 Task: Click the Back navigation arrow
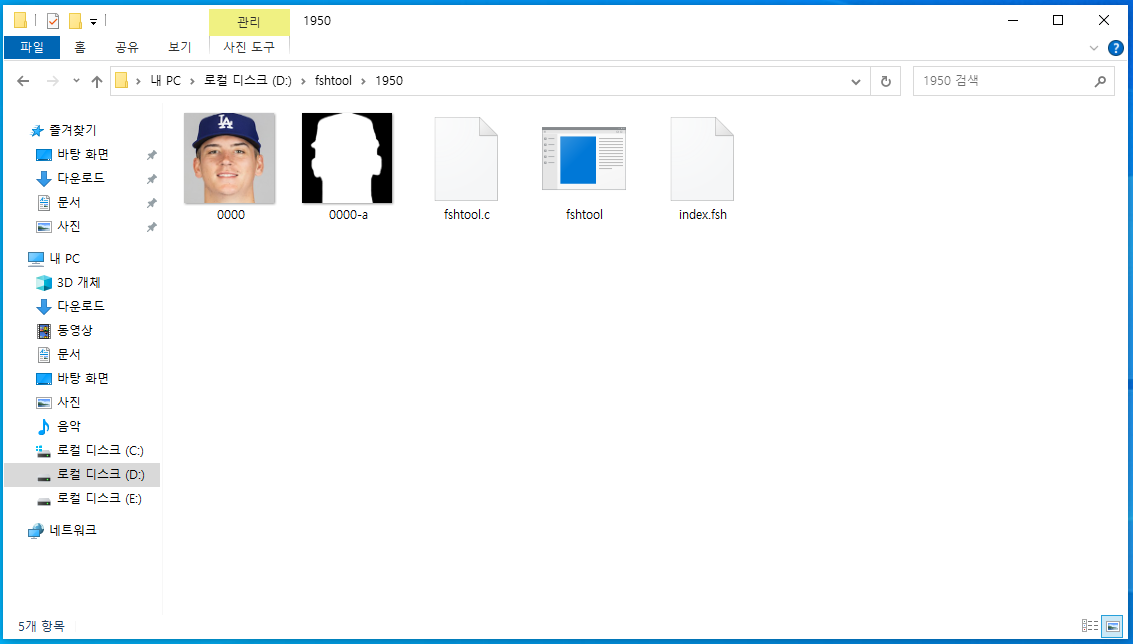pyautogui.click(x=25, y=81)
